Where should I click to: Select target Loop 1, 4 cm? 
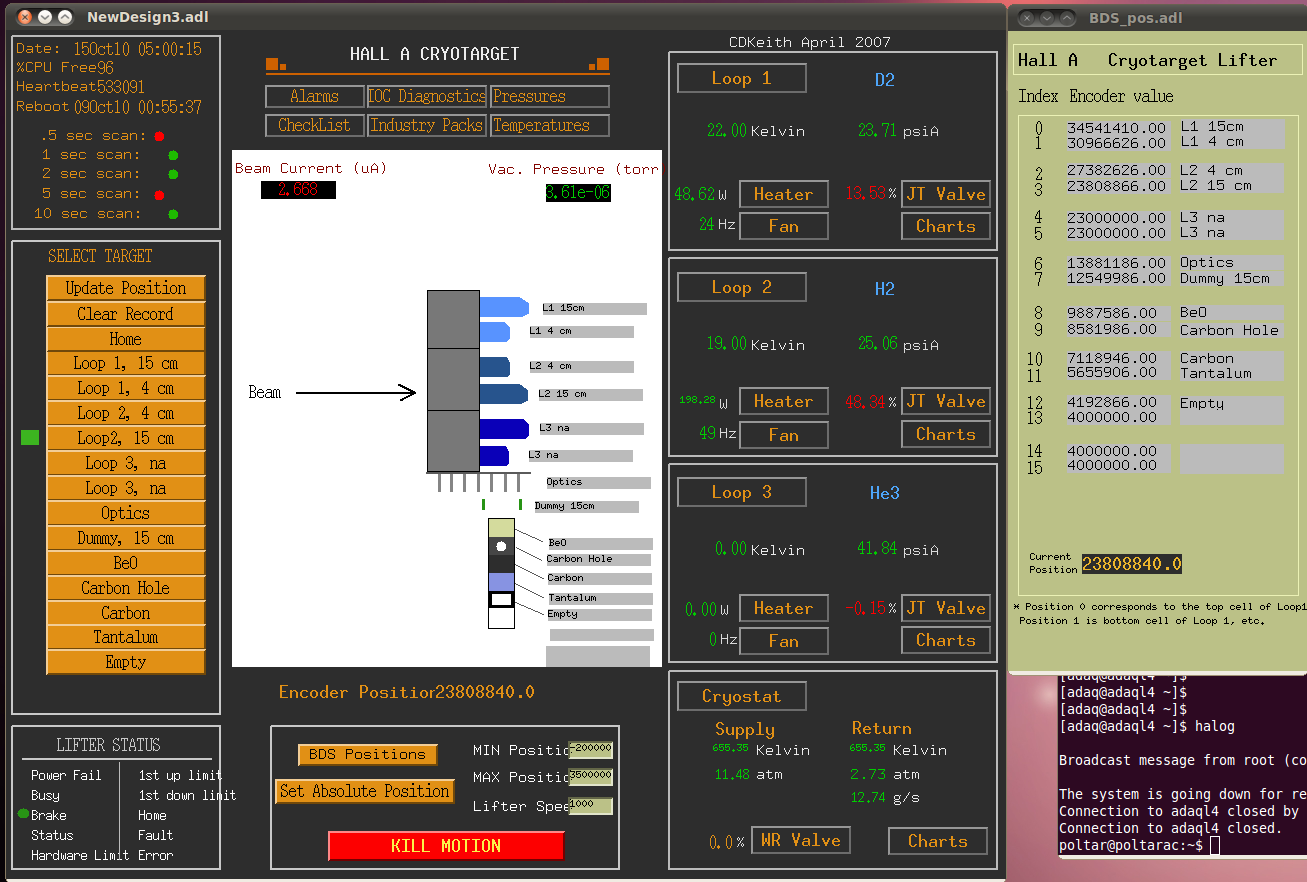[126, 389]
